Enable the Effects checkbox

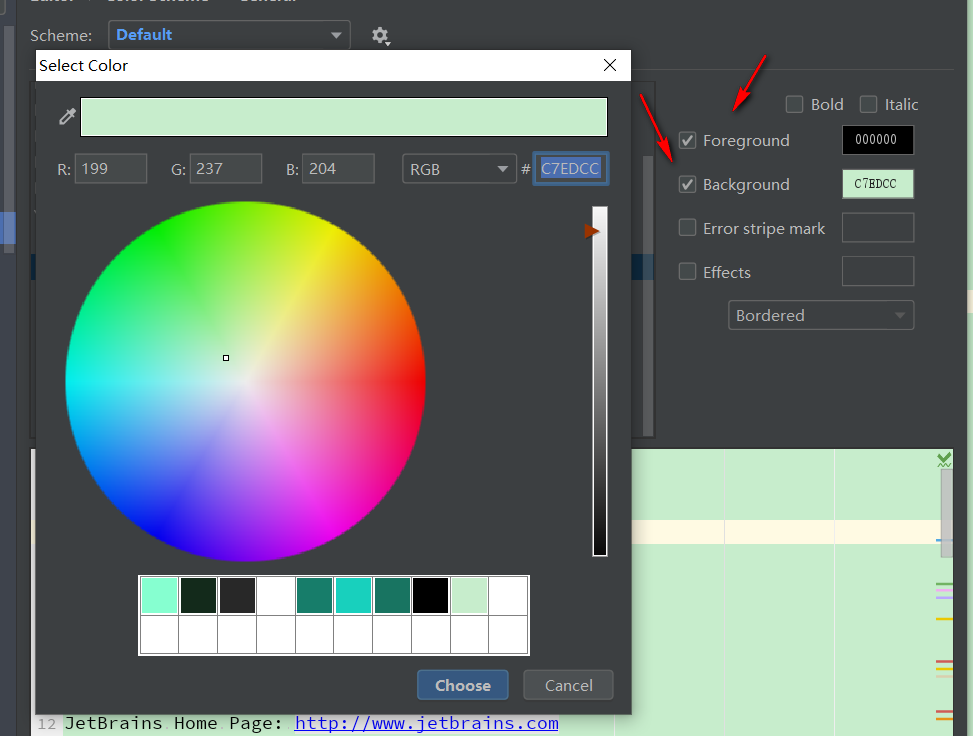pyautogui.click(x=687, y=272)
